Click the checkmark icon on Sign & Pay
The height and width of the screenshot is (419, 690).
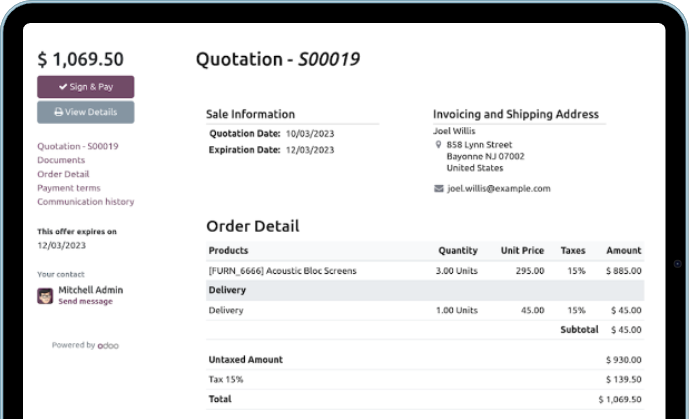coord(63,87)
